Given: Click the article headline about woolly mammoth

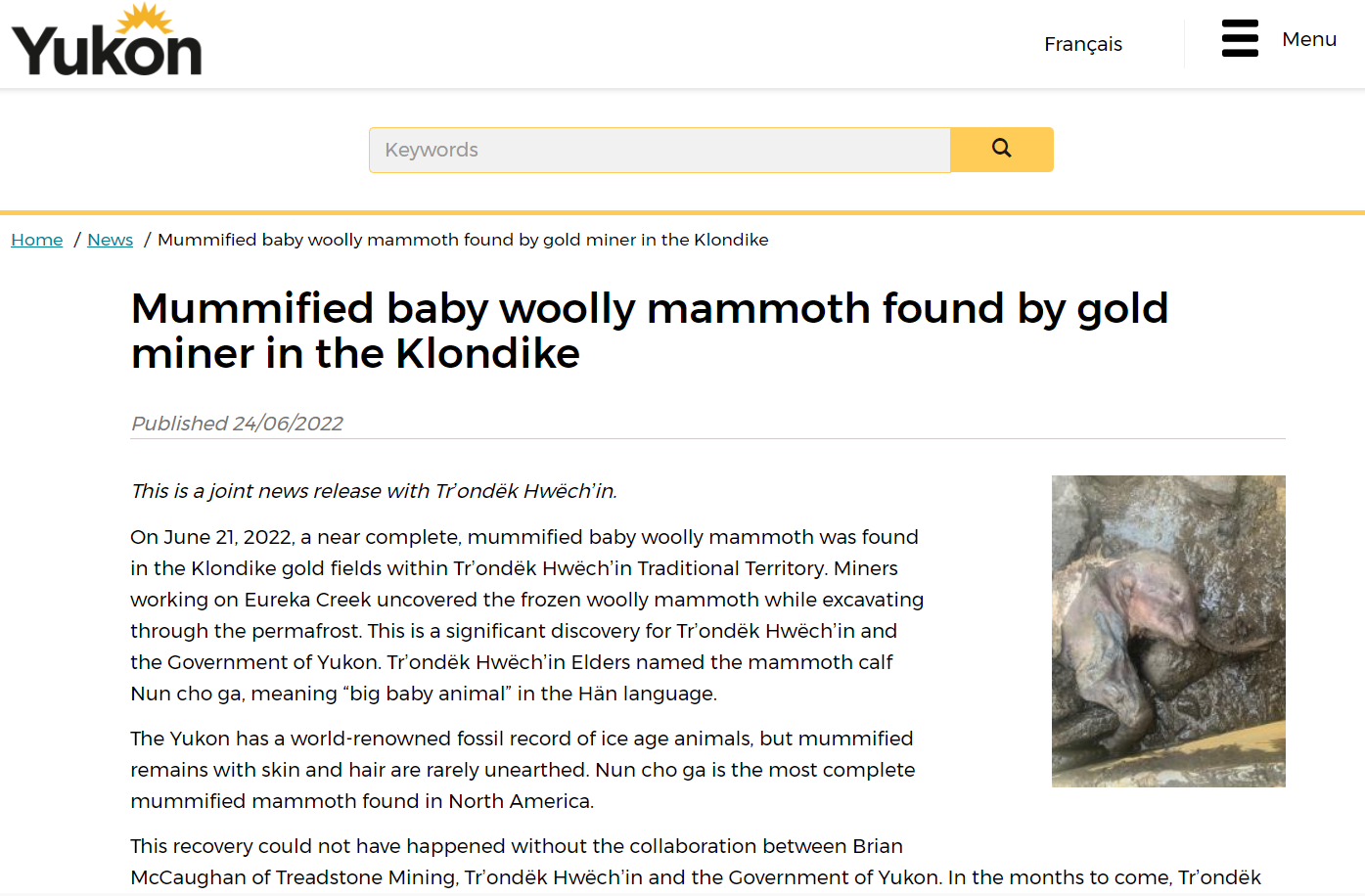Looking at the screenshot, I should (650, 331).
